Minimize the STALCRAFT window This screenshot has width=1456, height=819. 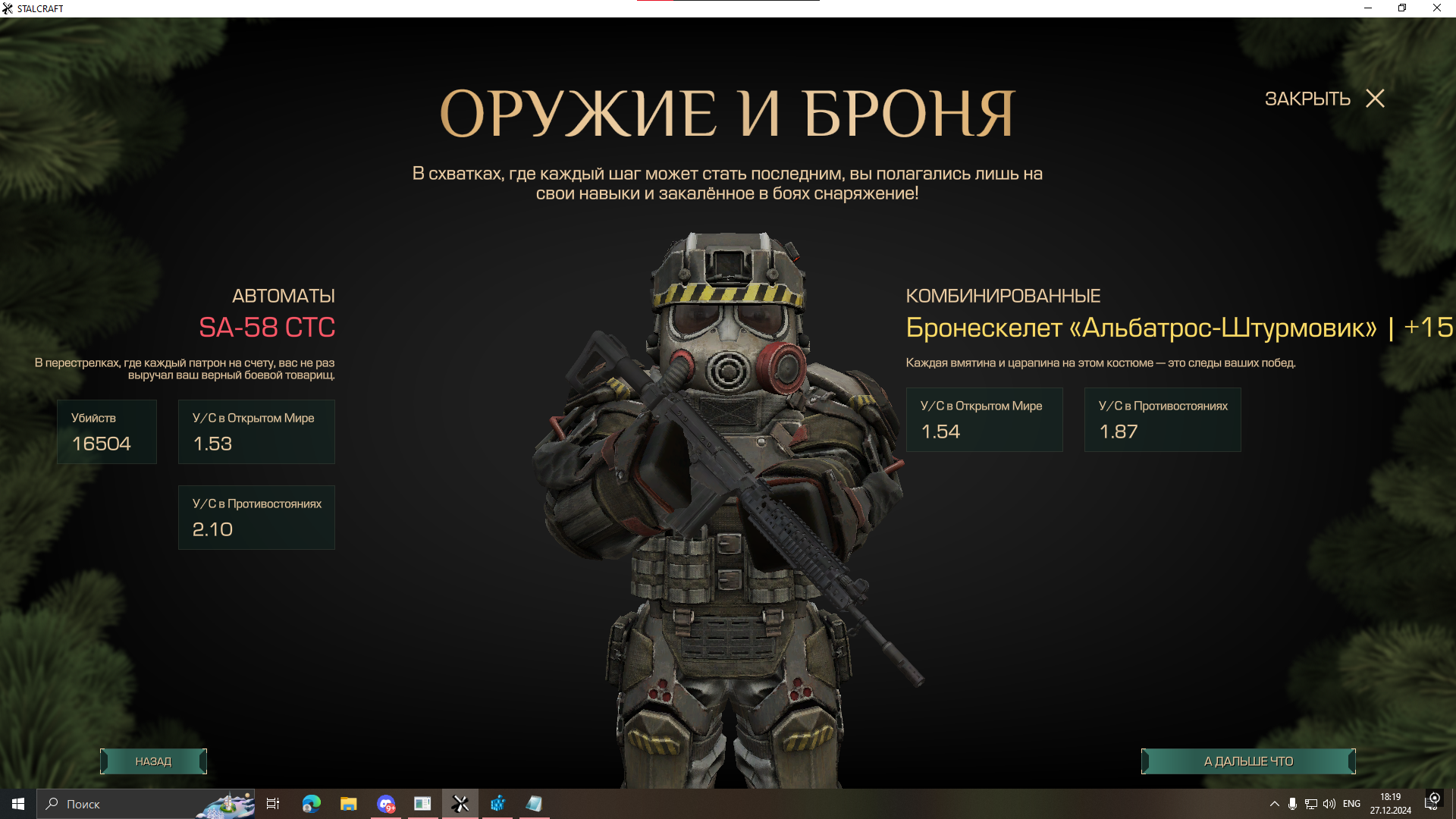coord(1368,8)
